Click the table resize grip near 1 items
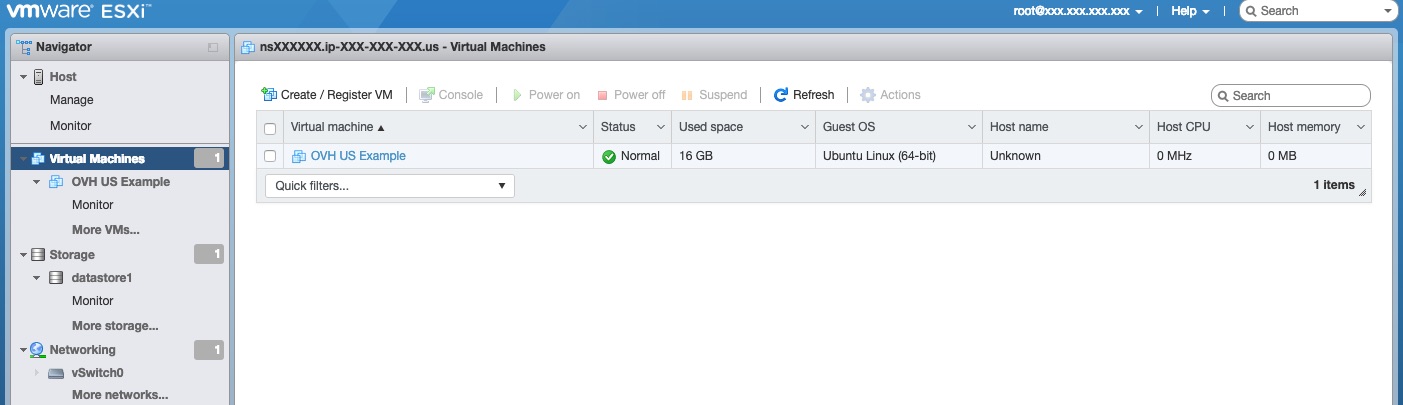 click(1362, 191)
